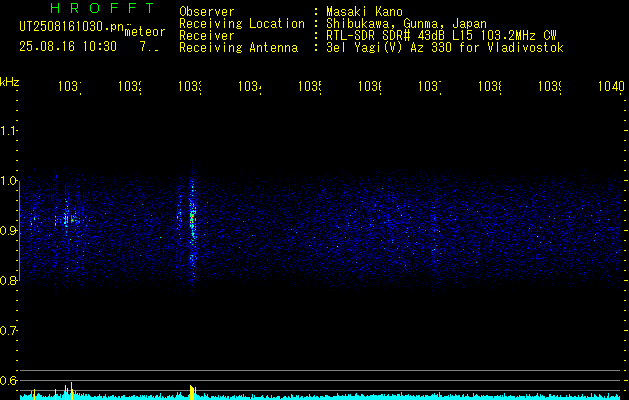Select the file name UT2508161030.pn
The width and height of the screenshot is (629, 400).
click(x=71, y=27)
